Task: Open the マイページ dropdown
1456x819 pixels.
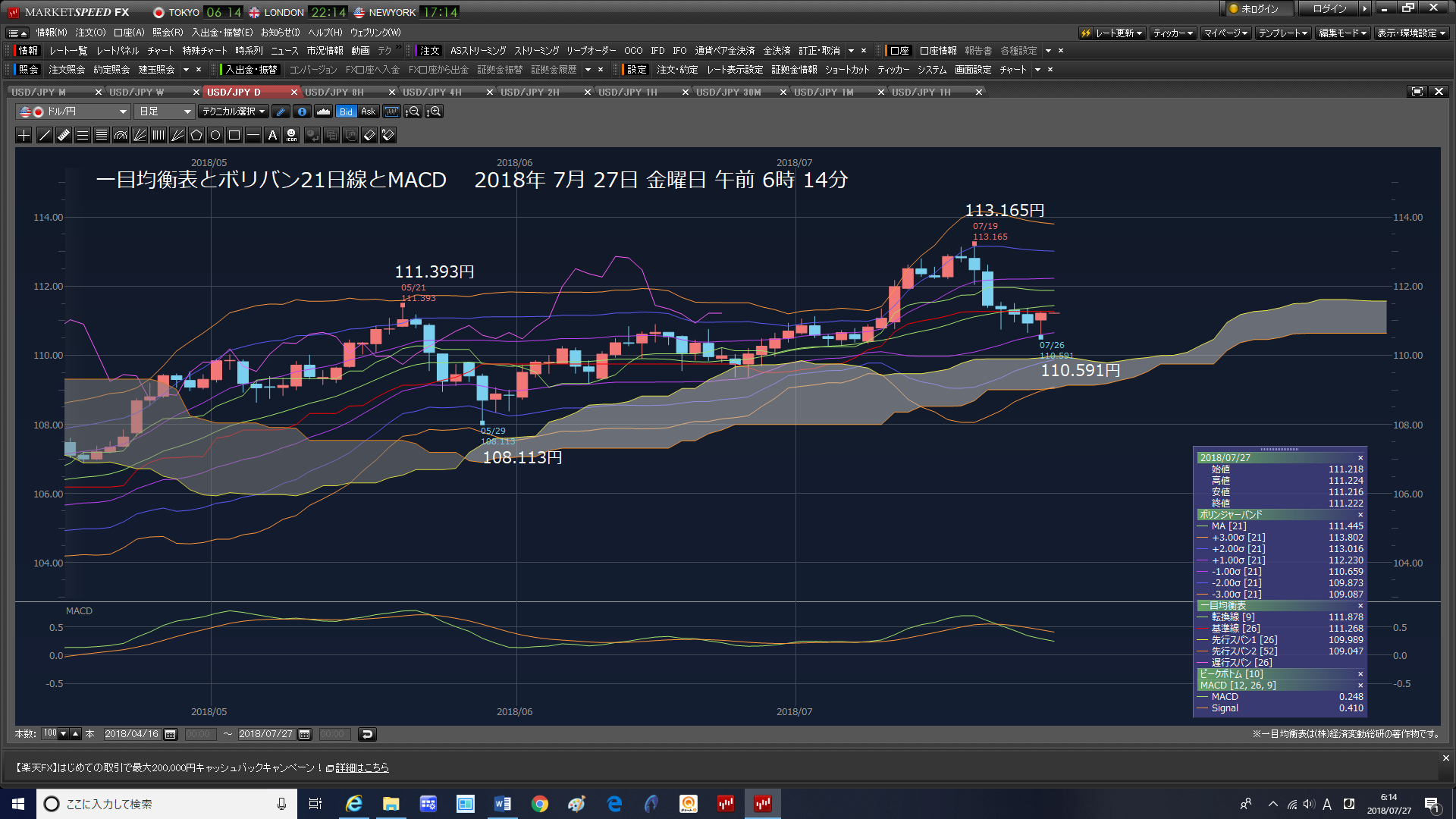Action: (x=1225, y=33)
